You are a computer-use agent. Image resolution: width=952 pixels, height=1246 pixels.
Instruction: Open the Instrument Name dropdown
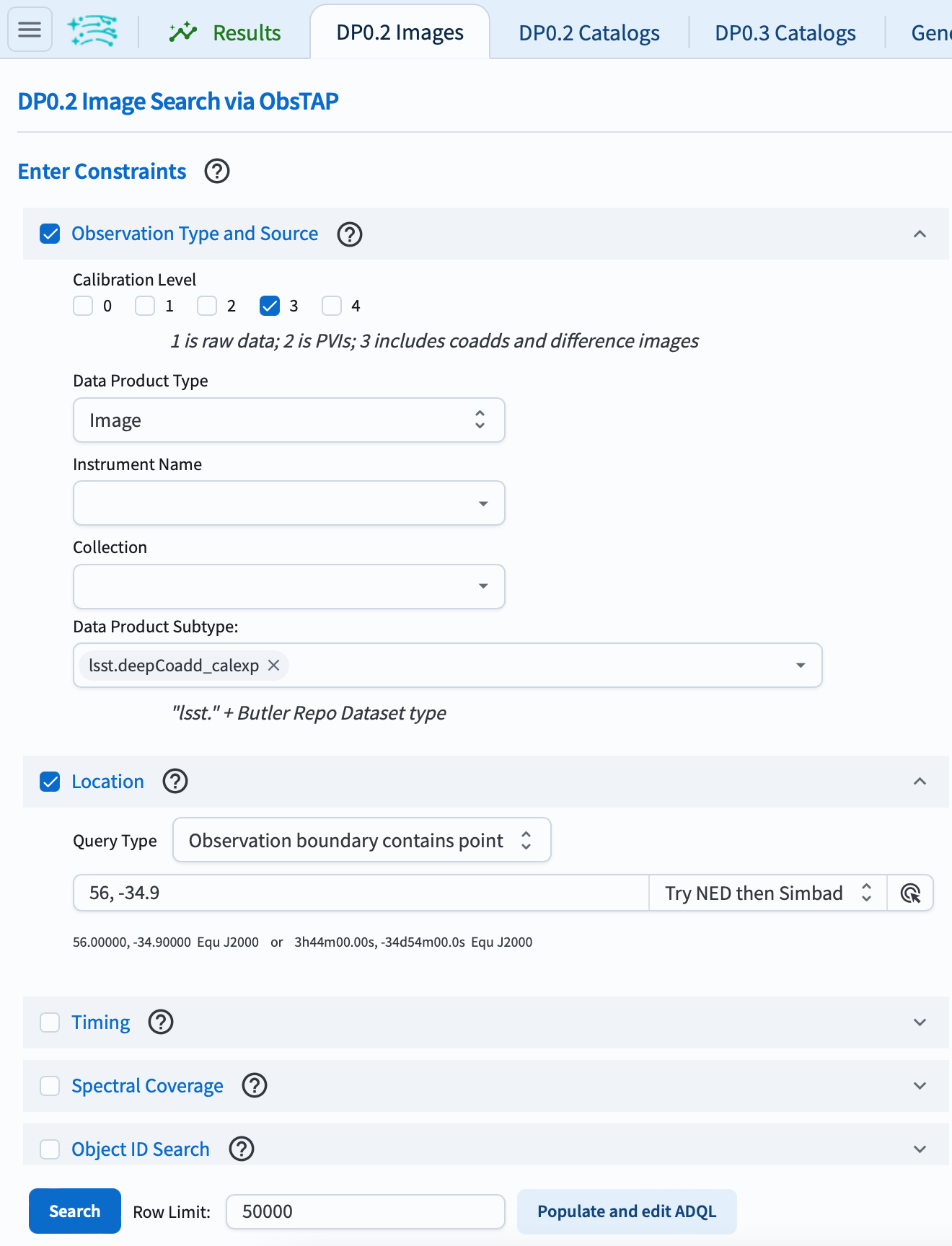[x=288, y=503]
